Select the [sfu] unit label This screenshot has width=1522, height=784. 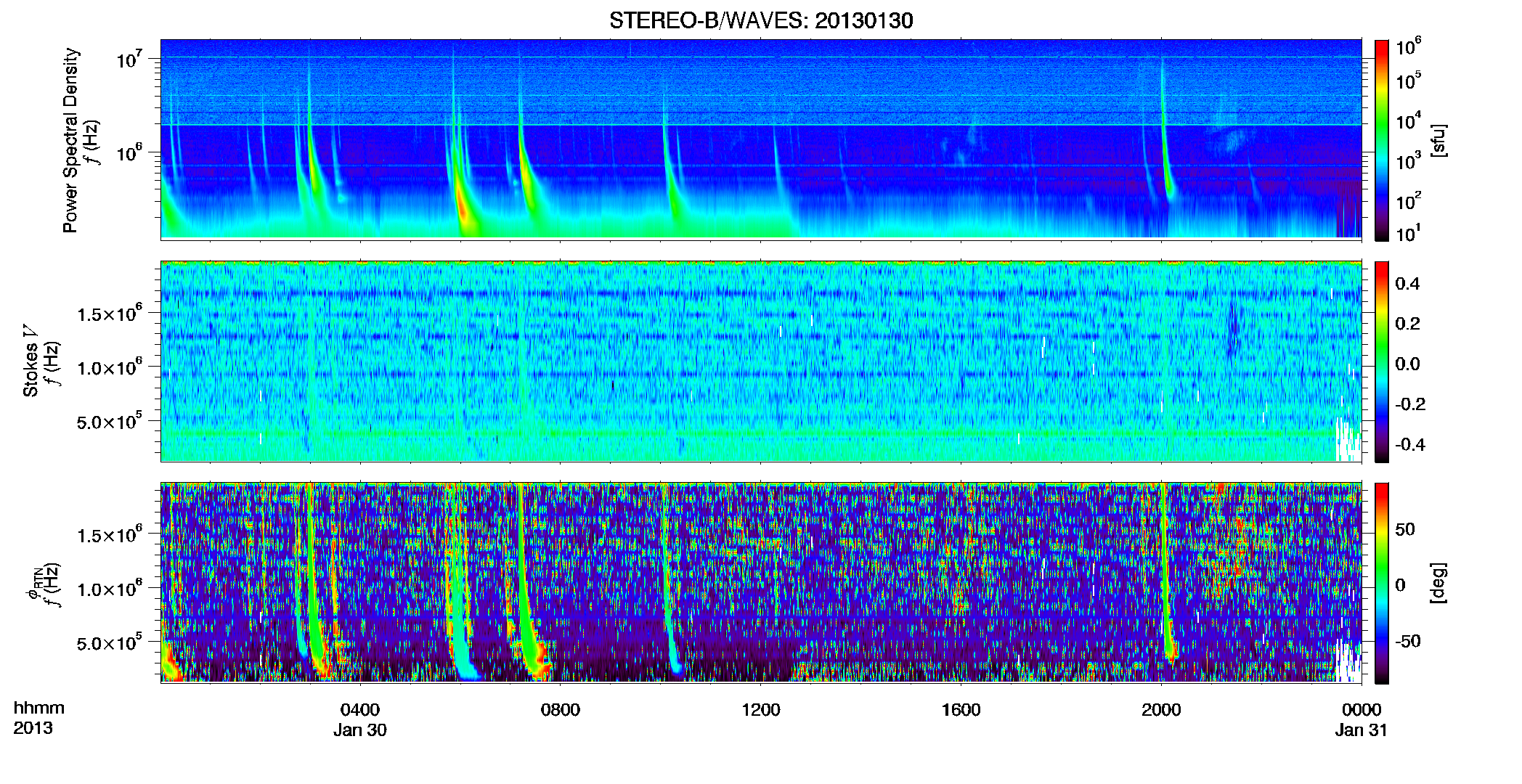tap(1438, 141)
